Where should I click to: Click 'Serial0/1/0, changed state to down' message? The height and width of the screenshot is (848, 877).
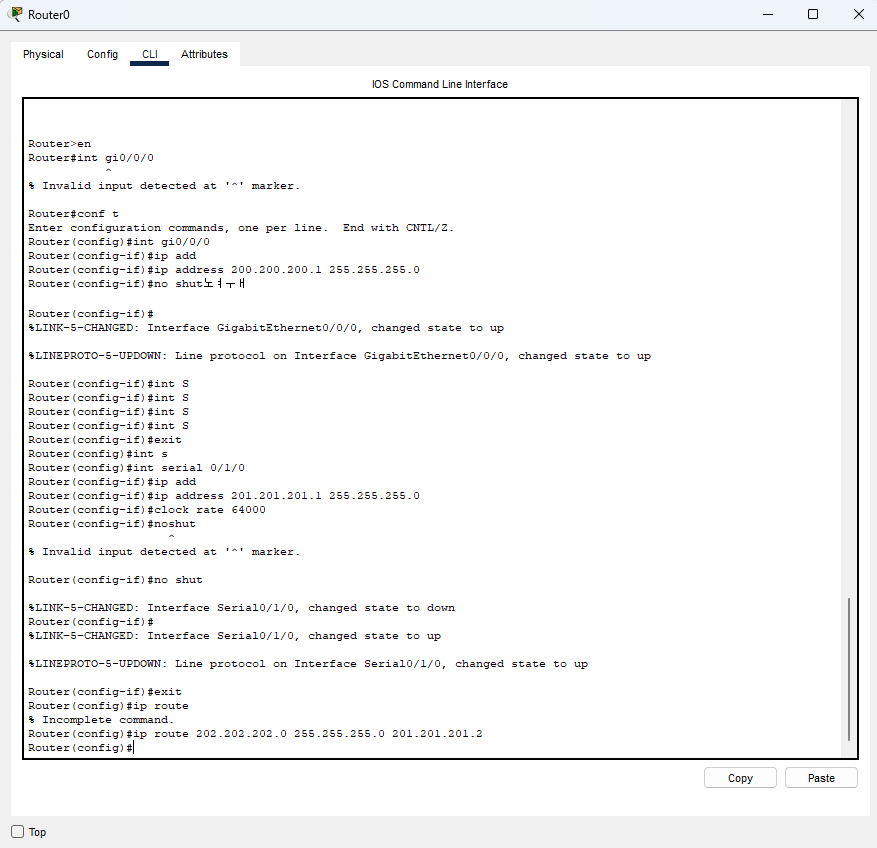click(242, 608)
